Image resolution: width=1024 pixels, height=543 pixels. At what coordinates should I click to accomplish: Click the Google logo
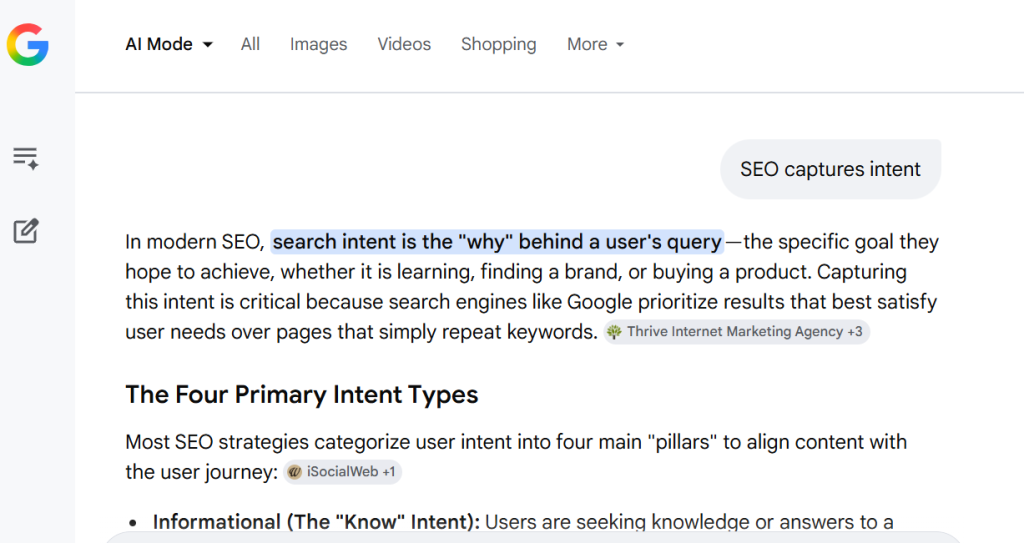pos(27,45)
